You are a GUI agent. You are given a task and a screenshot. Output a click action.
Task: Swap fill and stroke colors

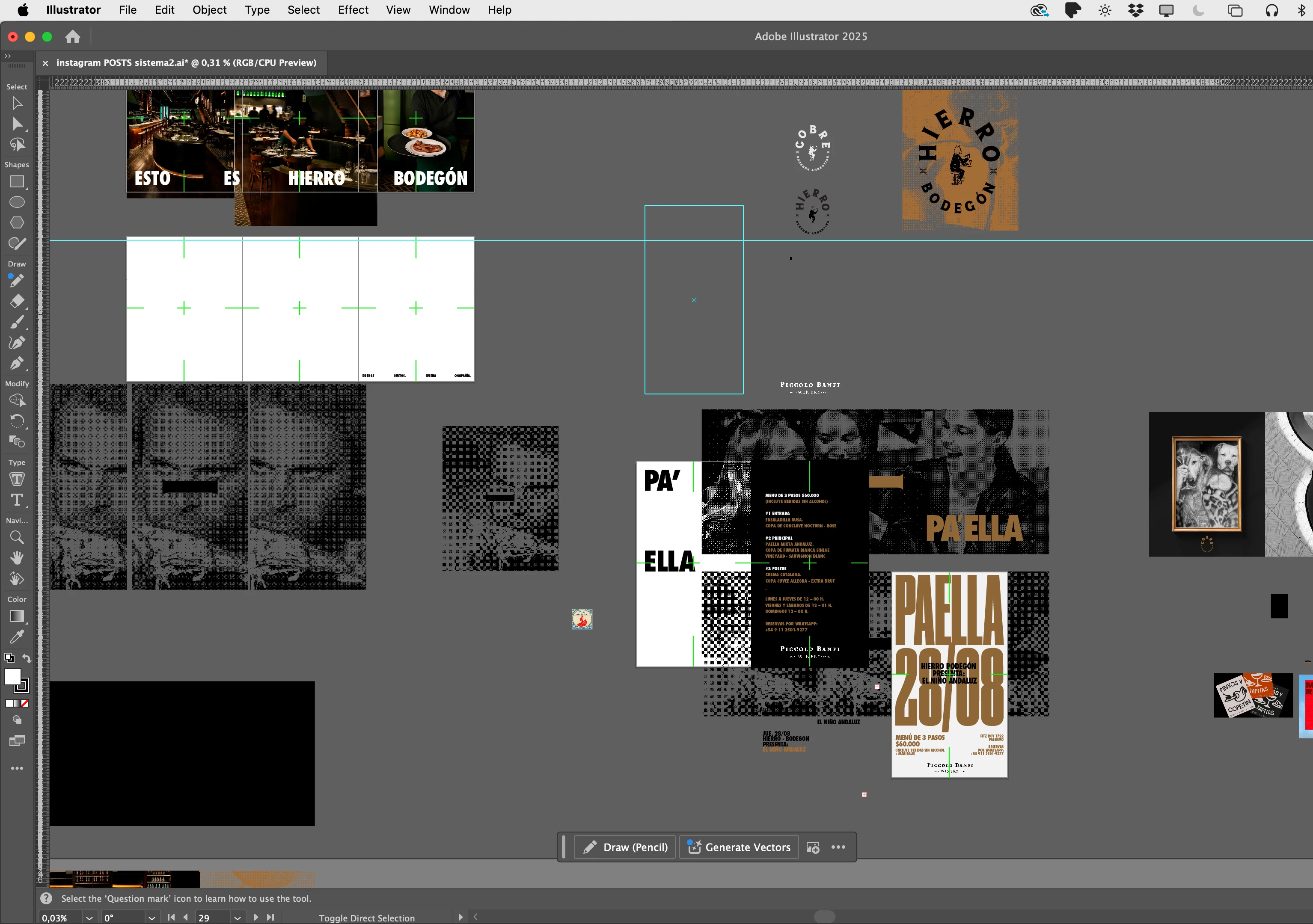[26, 658]
